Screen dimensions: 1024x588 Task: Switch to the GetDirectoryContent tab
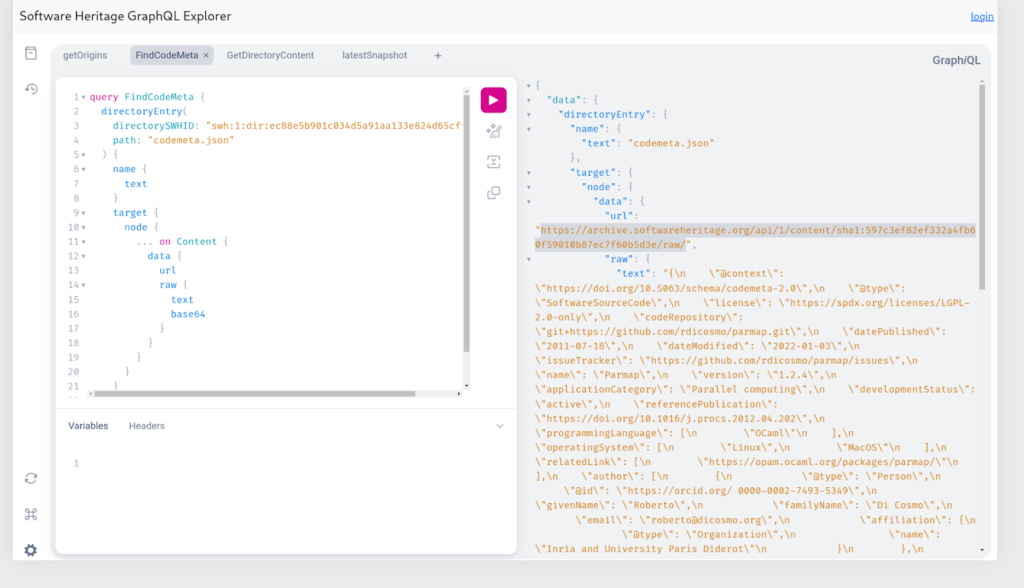click(270, 56)
